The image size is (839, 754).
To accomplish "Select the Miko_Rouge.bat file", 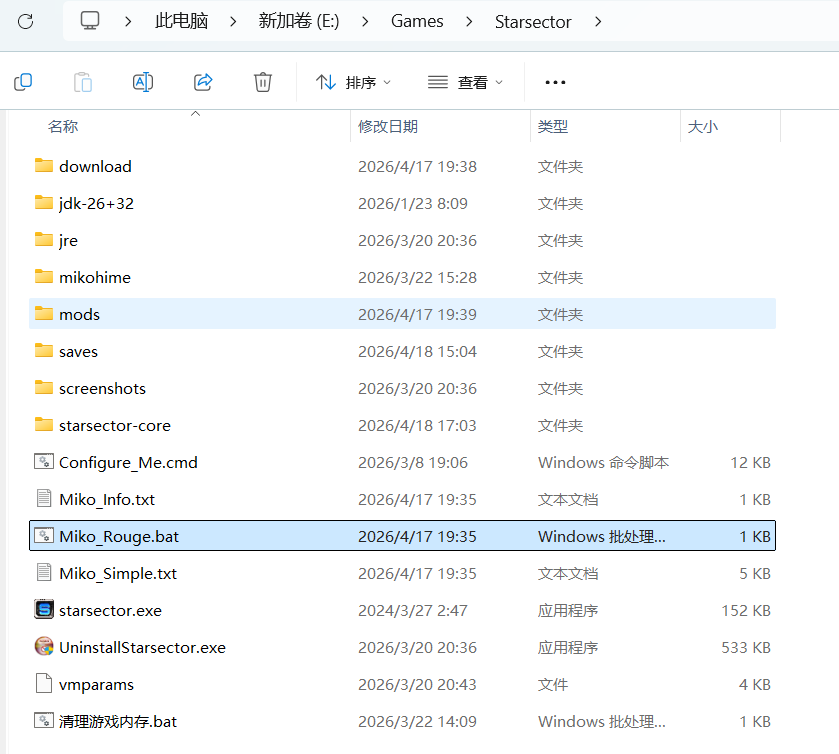I will coord(119,536).
